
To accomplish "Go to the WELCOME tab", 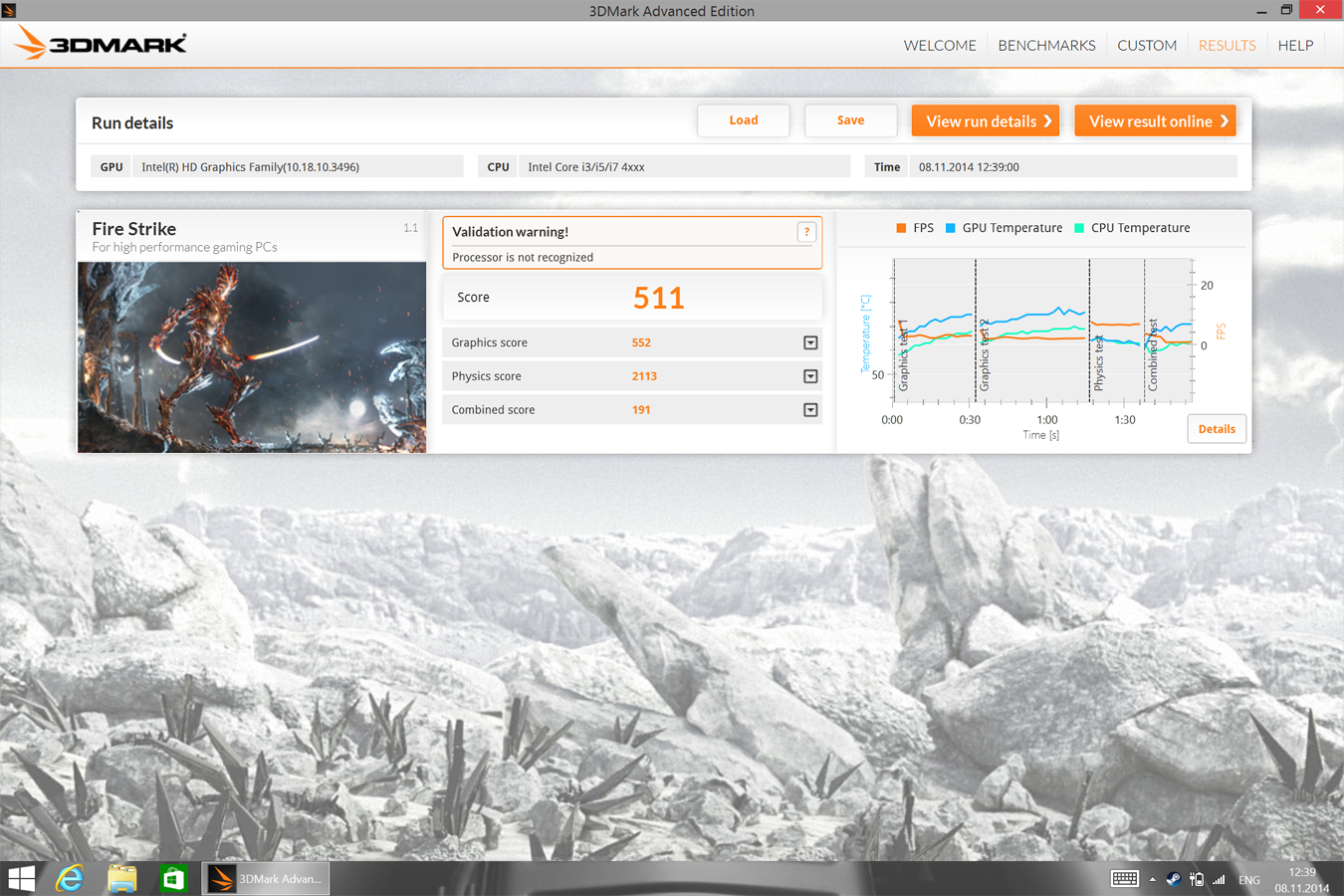I will pyautogui.click(x=940, y=46).
